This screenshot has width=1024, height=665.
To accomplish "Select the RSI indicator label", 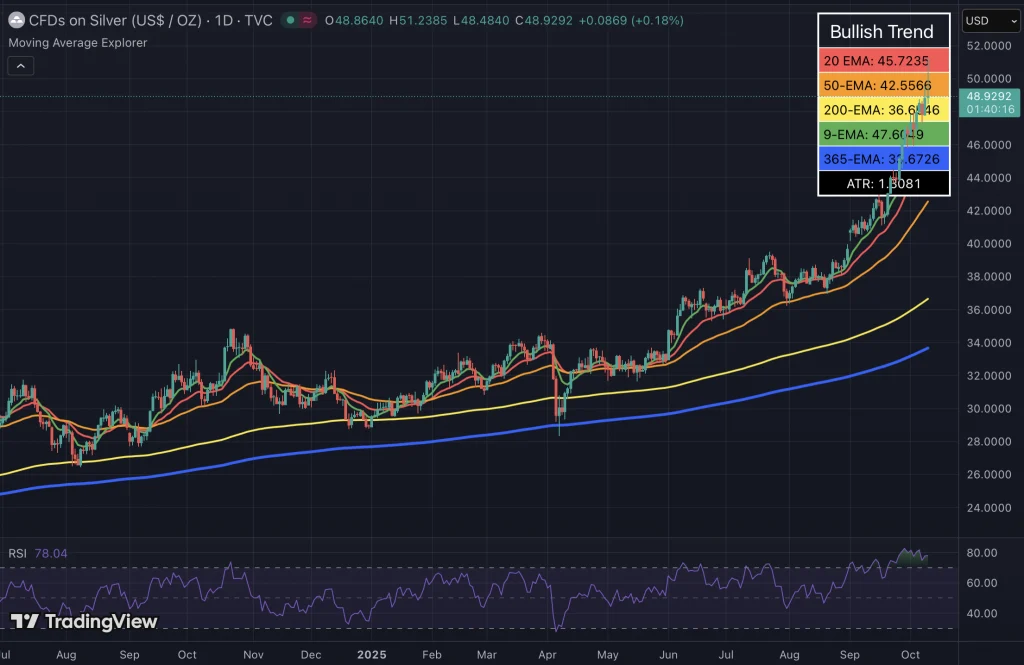I will tap(17, 553).
